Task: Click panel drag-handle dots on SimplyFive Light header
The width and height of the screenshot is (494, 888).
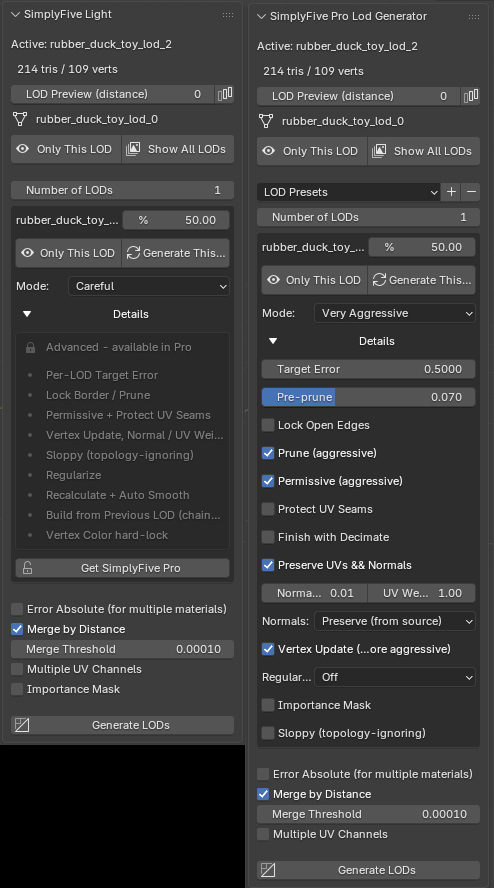Action: (228, 15)
